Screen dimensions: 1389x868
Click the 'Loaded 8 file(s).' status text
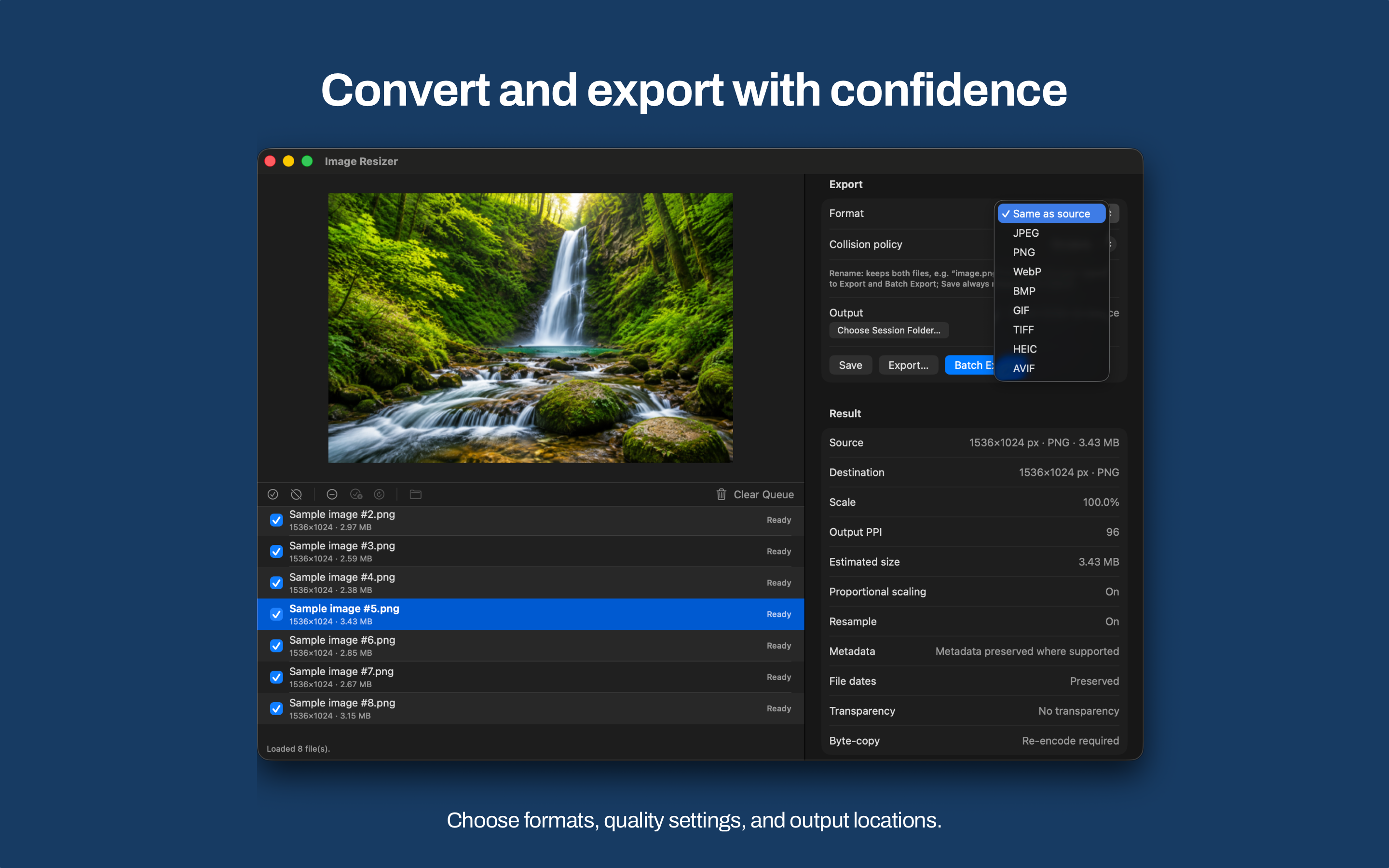click(299, 748)
